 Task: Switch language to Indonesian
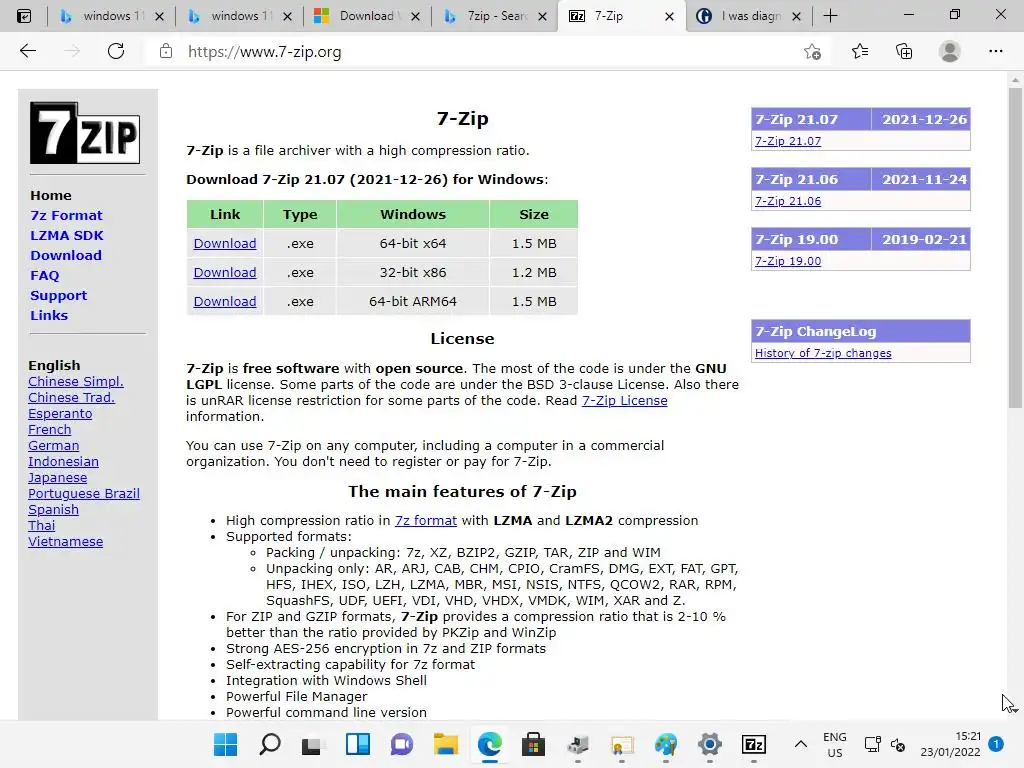coord(63,461)
